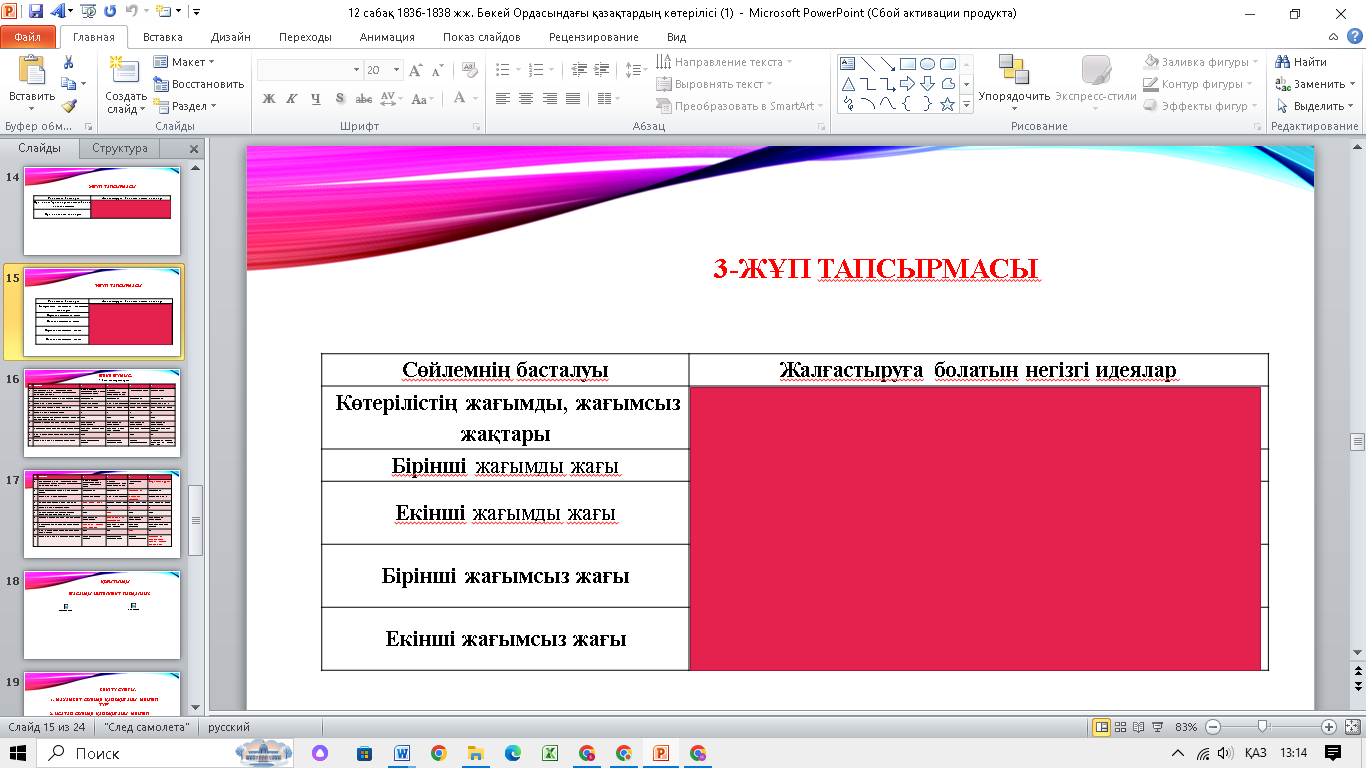Select slide 18 thumbnail
This screenshot has width=1366, height=768.
(x=103, y=615)
